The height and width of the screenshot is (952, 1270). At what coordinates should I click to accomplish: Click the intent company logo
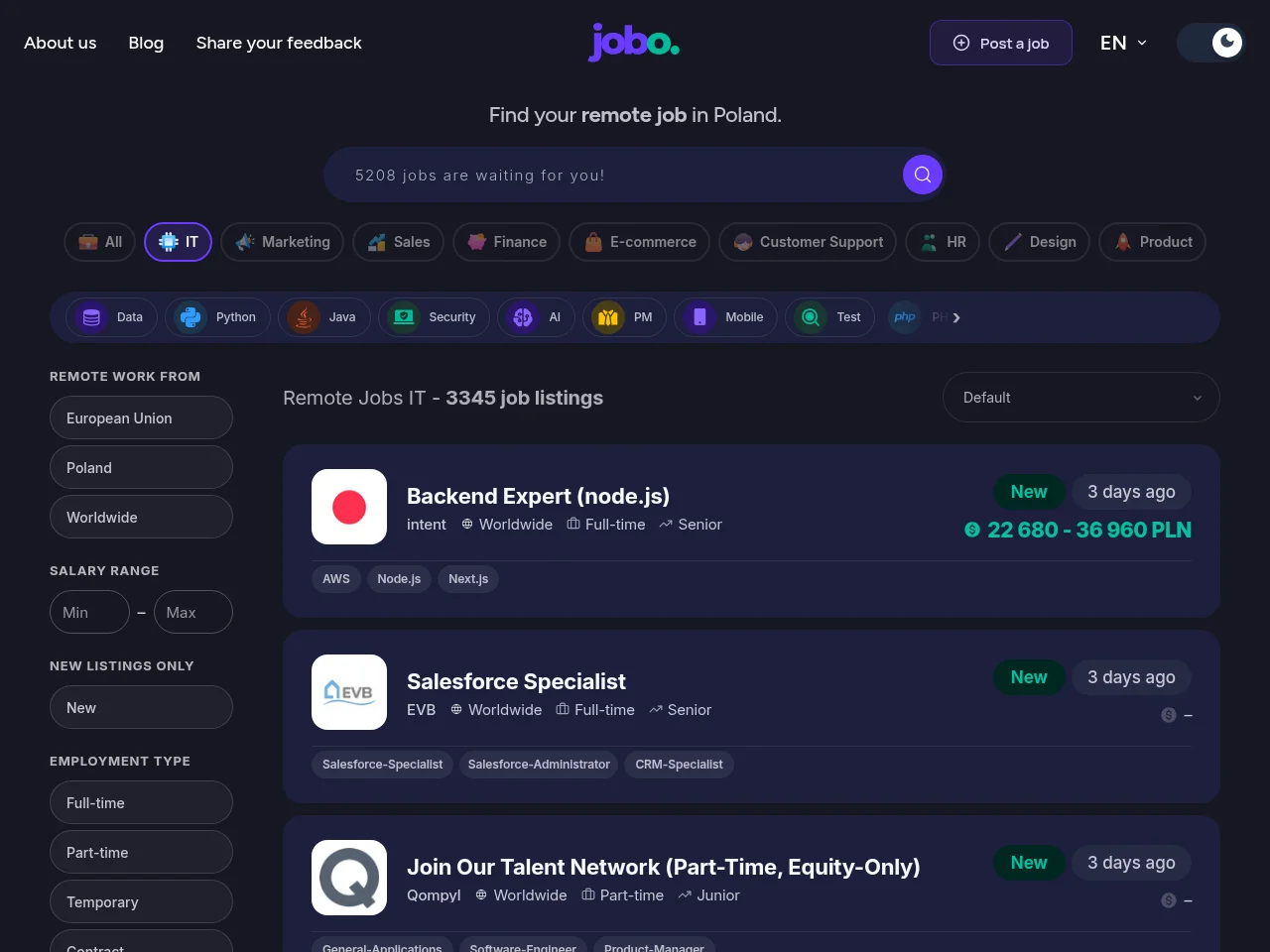[x=349, y=507]
